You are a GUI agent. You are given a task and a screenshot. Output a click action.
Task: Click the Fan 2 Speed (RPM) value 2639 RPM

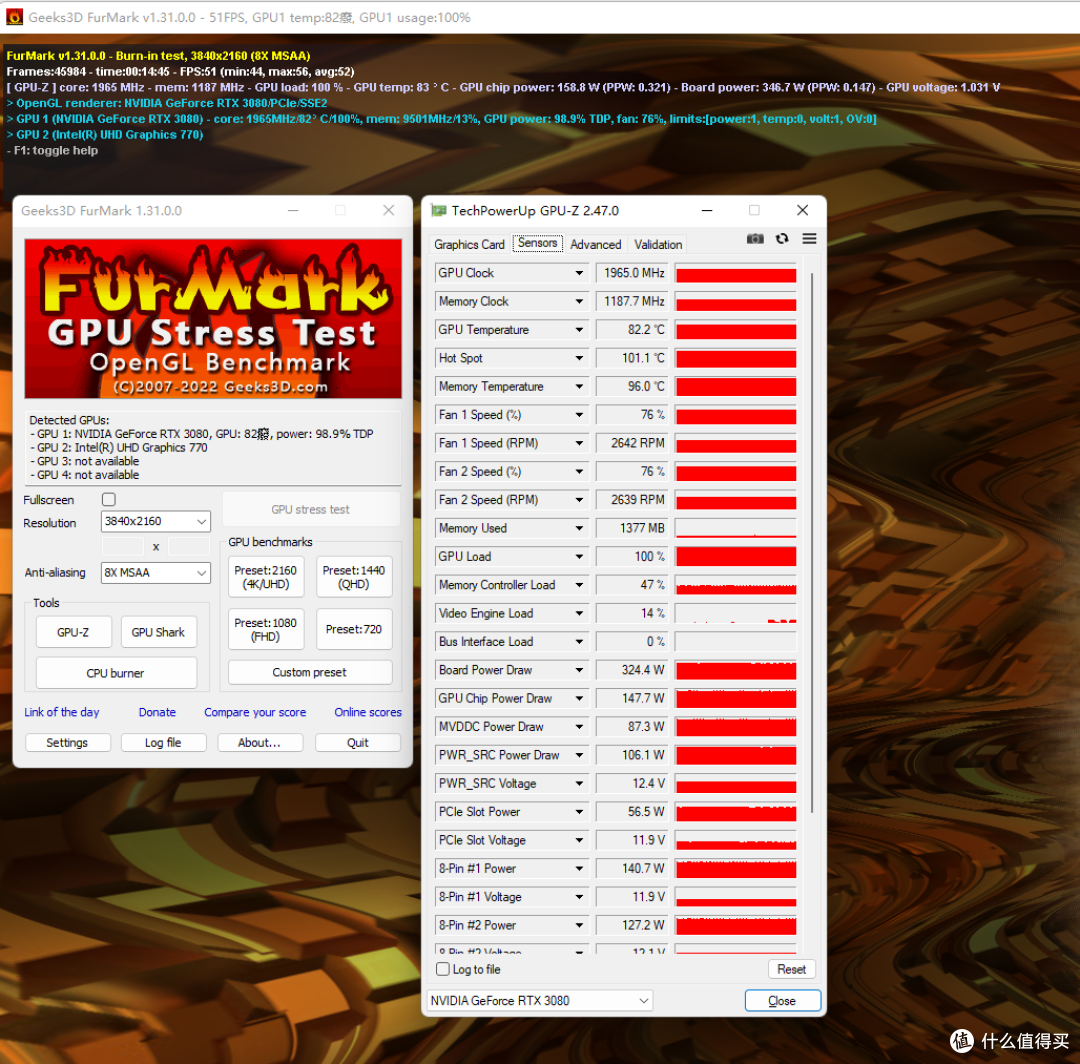point(631,500)
